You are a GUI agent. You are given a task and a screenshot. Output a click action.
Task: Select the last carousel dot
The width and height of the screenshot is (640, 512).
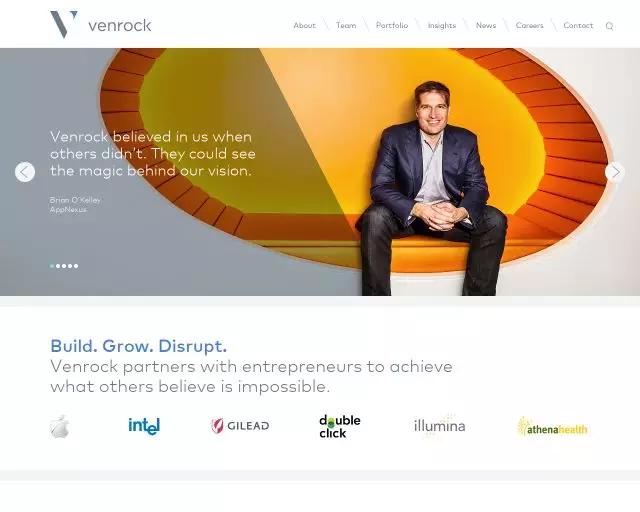pyautogui.click(x=76, y=266)
